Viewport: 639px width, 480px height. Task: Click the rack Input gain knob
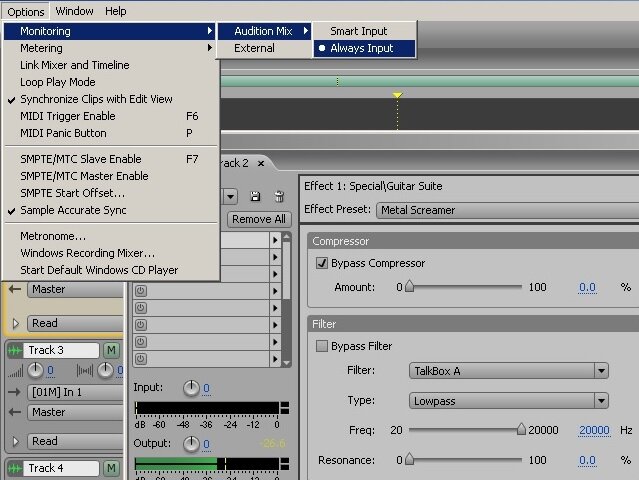(x=191, y=388)
